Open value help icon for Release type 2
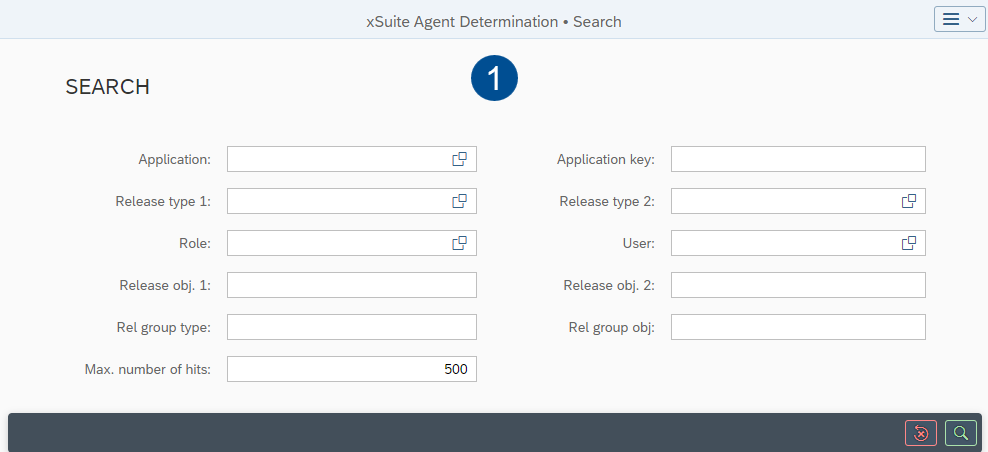Viewport: 988px width, 452px height. [909, 201]
